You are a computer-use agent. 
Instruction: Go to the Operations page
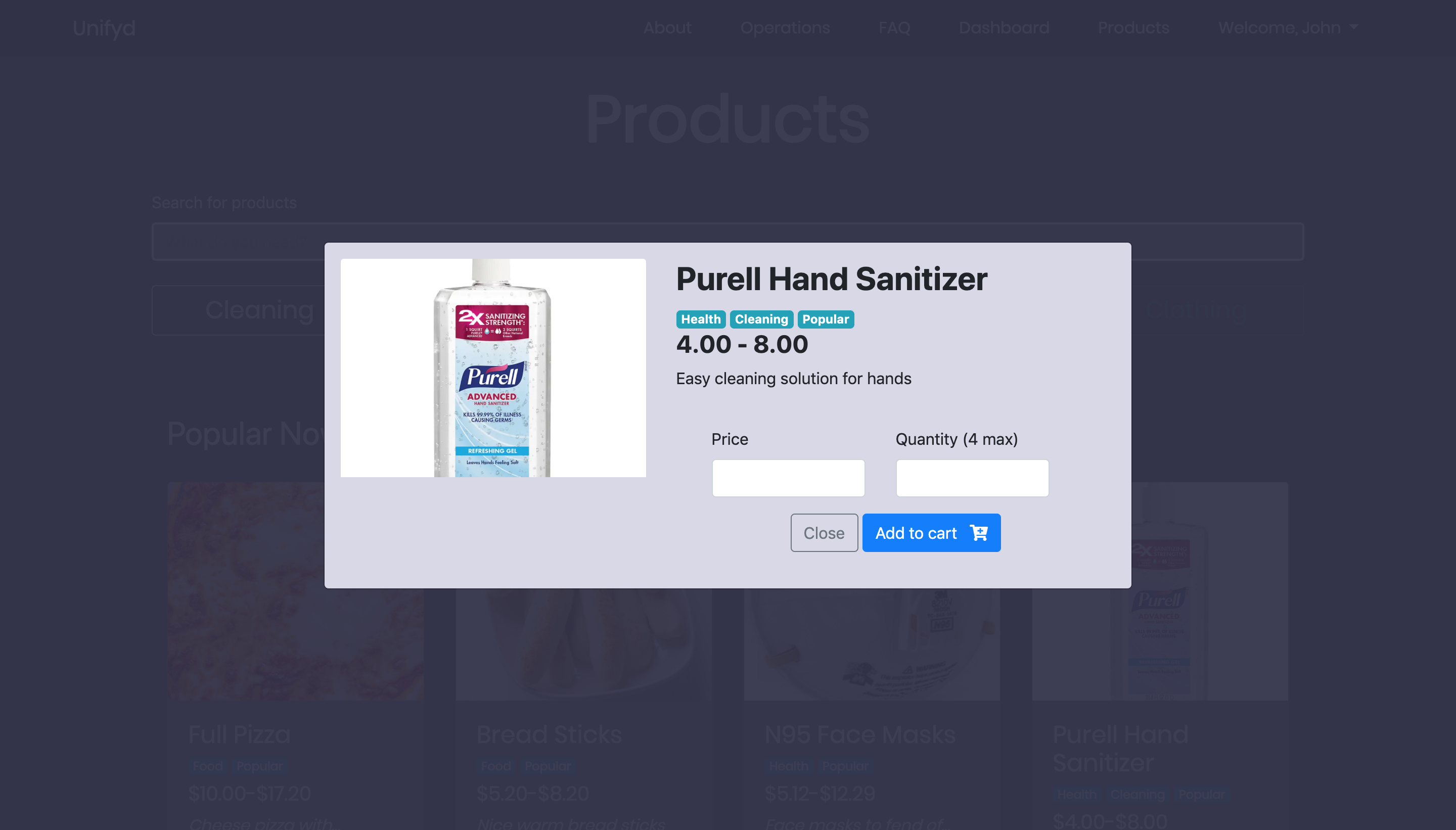point(785,27)
